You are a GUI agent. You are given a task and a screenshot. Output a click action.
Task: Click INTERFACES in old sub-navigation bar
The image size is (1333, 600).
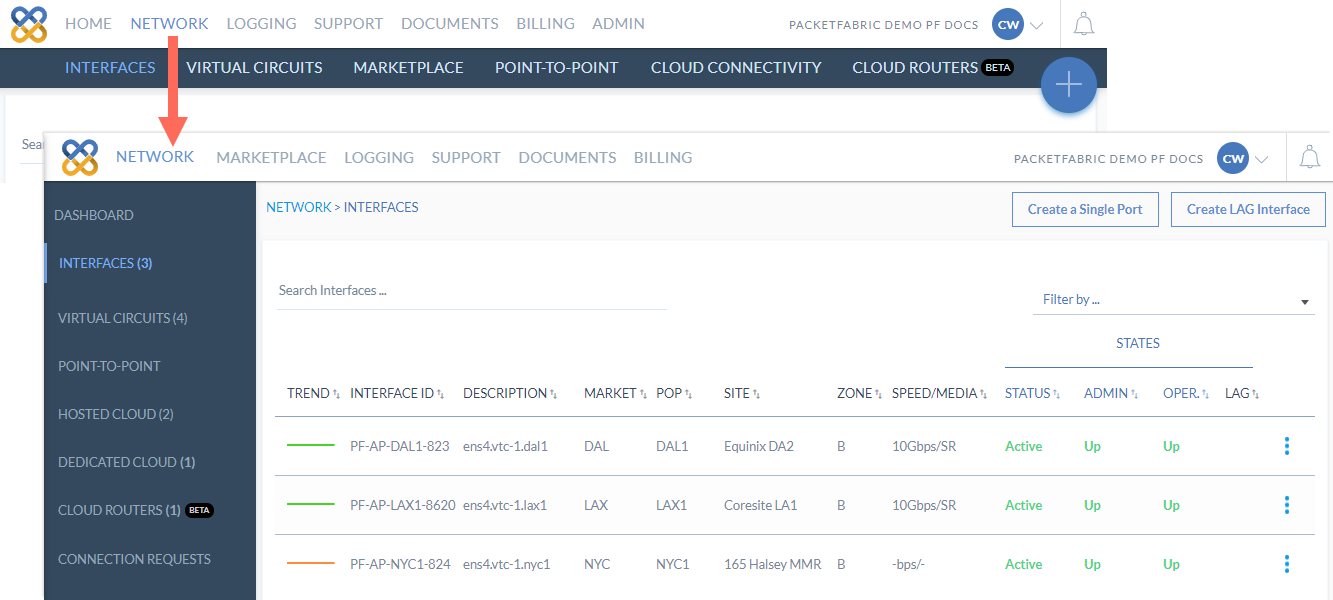pyautogui.click(x=110, y=68)
